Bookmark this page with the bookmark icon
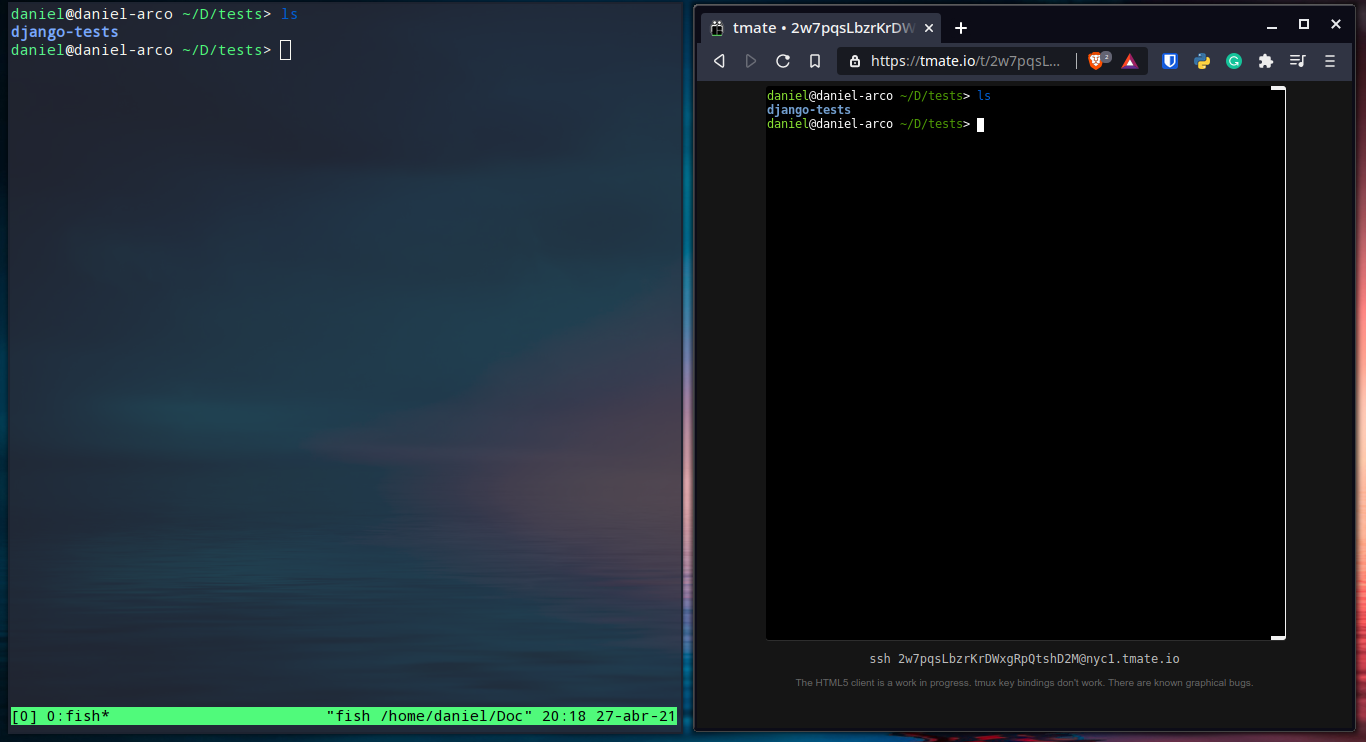This screenshot has height=742, width=1366. coord(815,61)
